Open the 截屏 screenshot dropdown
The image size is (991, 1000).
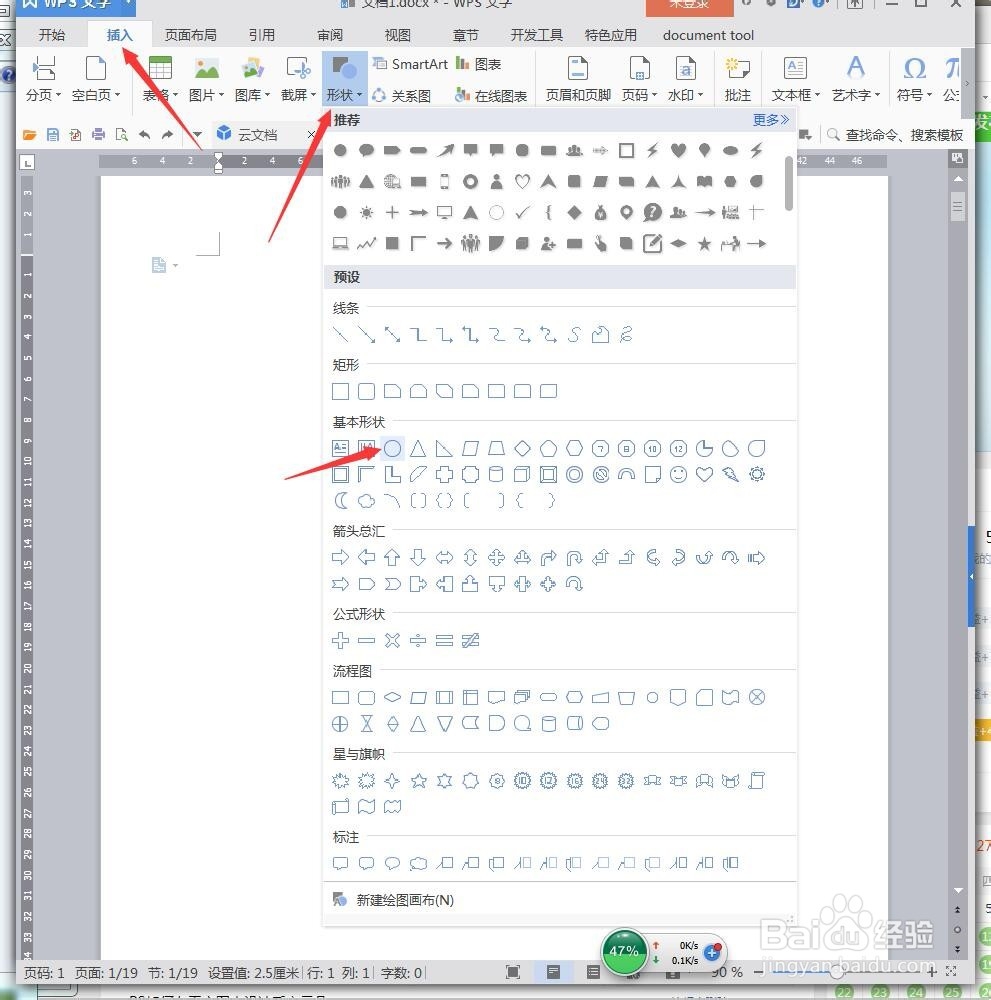298,95
